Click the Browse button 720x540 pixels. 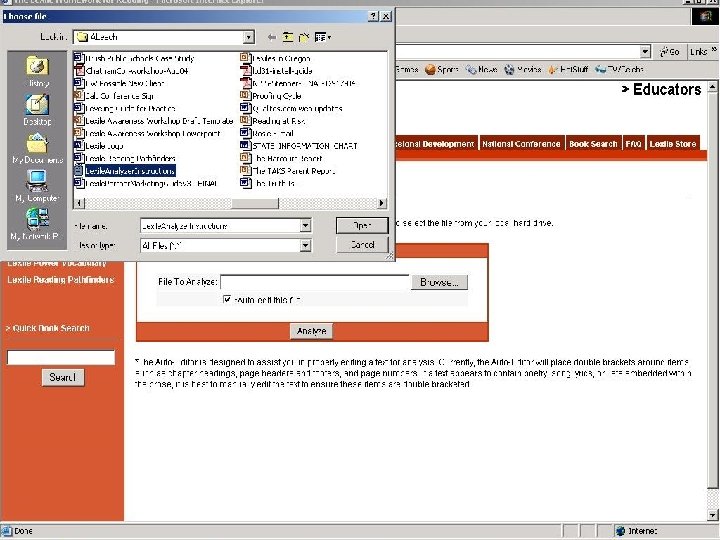coord(439,282)
